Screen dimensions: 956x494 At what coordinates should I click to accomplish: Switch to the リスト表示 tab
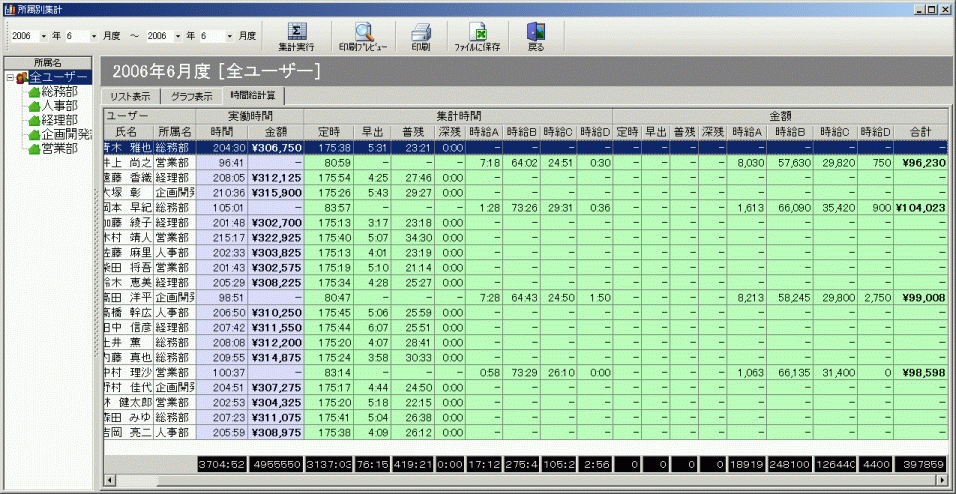pos(130,96)
